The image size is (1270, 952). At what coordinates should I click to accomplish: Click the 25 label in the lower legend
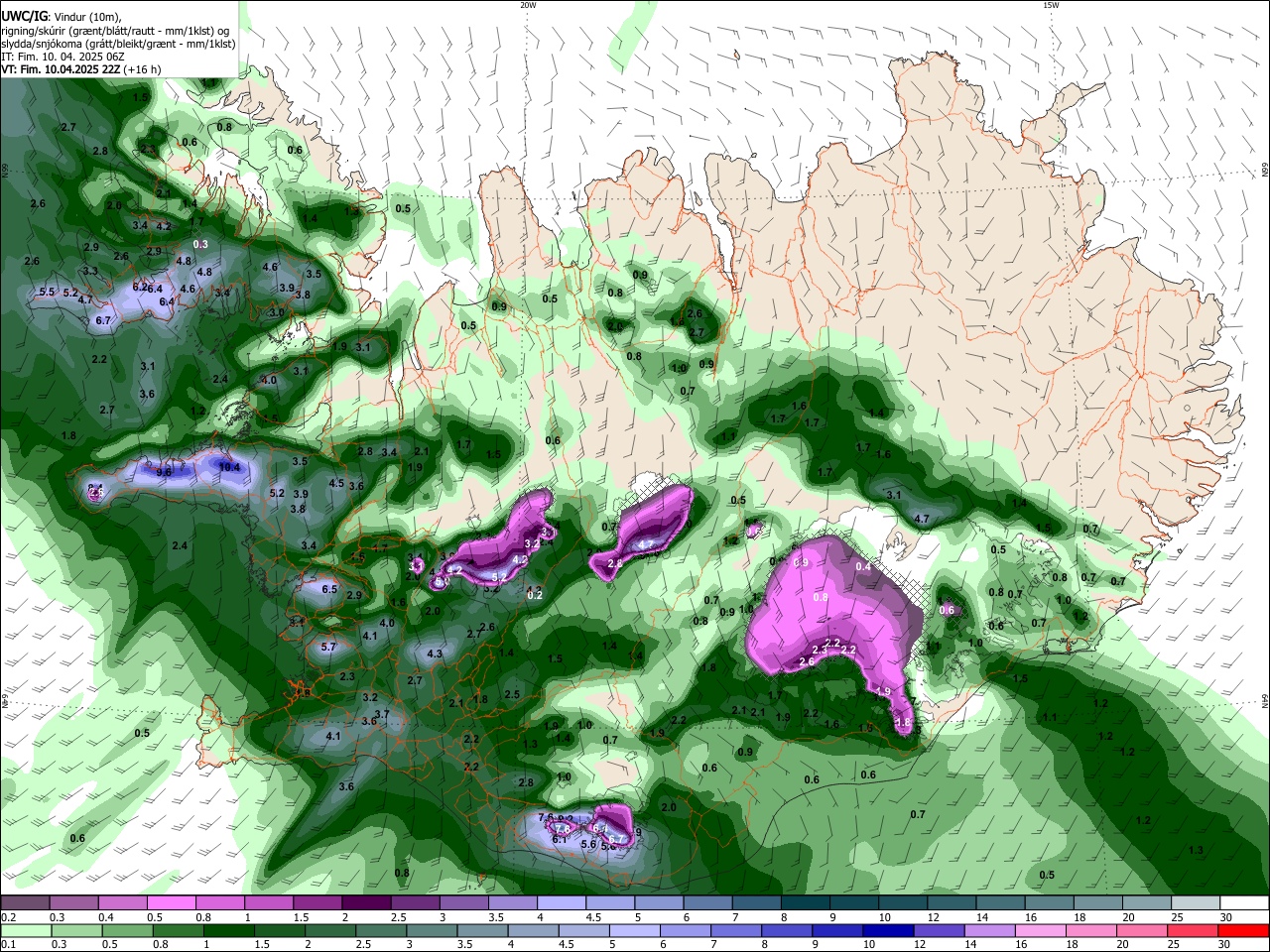coord(1173,945)
